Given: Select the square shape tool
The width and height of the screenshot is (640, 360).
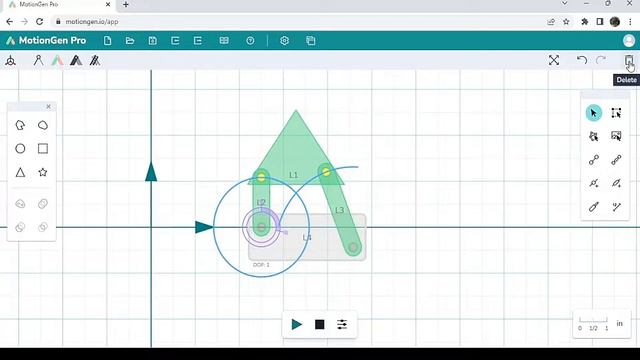Looking at the screenshot, I should pyautogui.click(x=43, y=149).
